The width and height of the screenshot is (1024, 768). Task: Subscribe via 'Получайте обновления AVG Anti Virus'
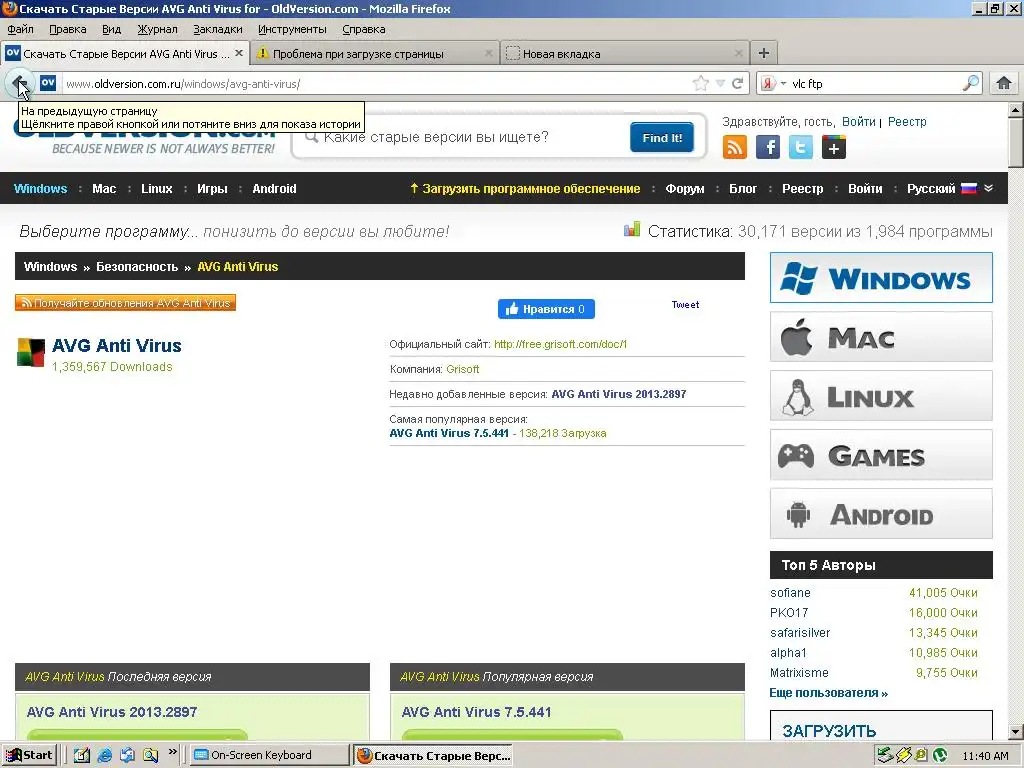pos(125,303)
